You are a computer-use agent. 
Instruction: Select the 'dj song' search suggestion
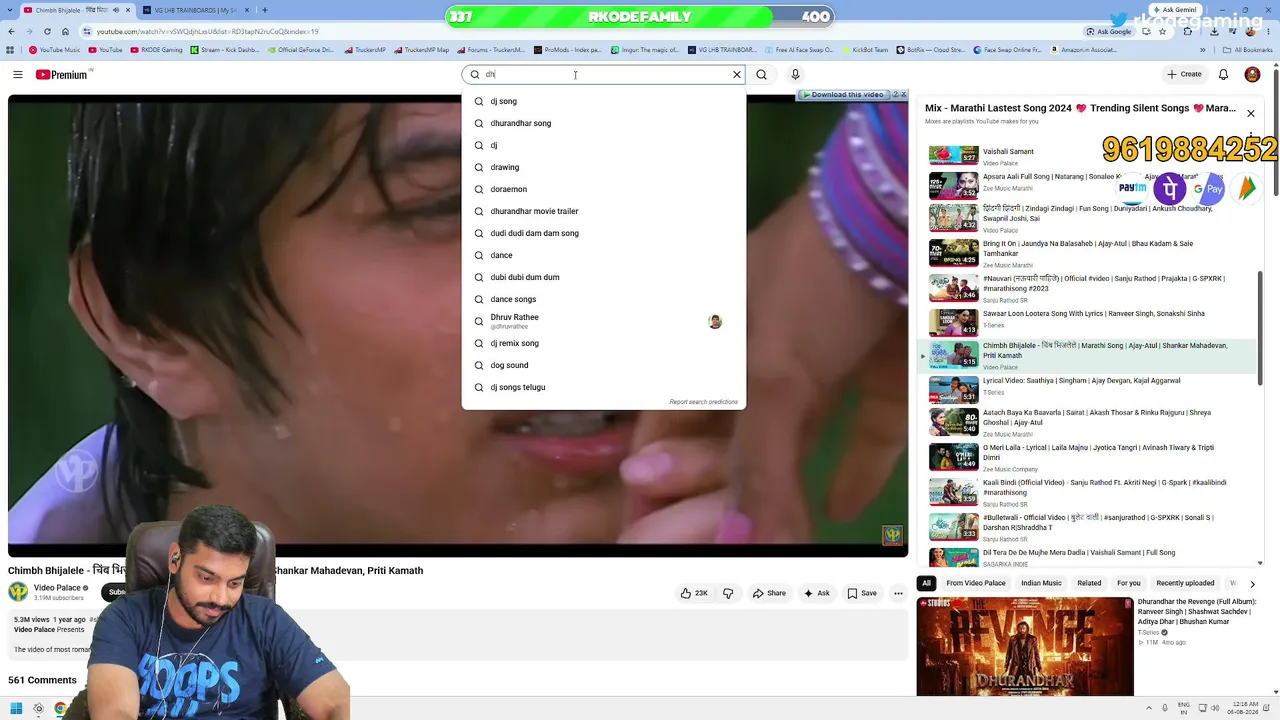click(604, 101)
